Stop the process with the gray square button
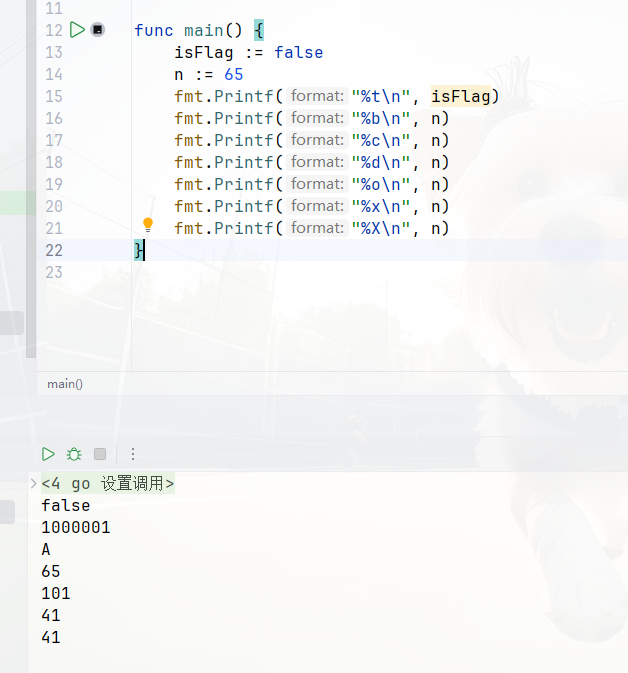This screenshot has height=673, width=628. tap(100, 454)
